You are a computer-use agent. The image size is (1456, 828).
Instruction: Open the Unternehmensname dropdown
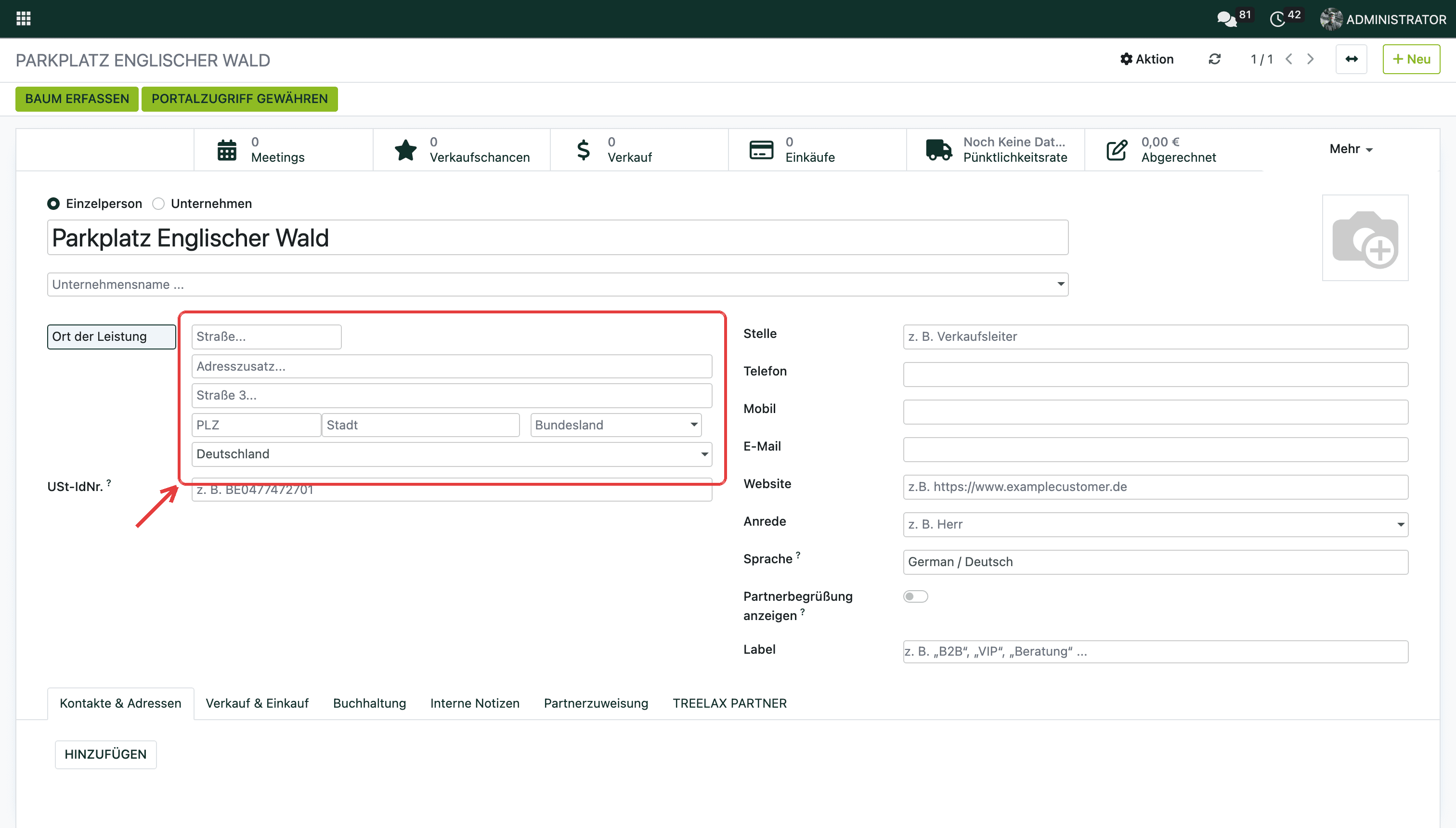[558, 285]
